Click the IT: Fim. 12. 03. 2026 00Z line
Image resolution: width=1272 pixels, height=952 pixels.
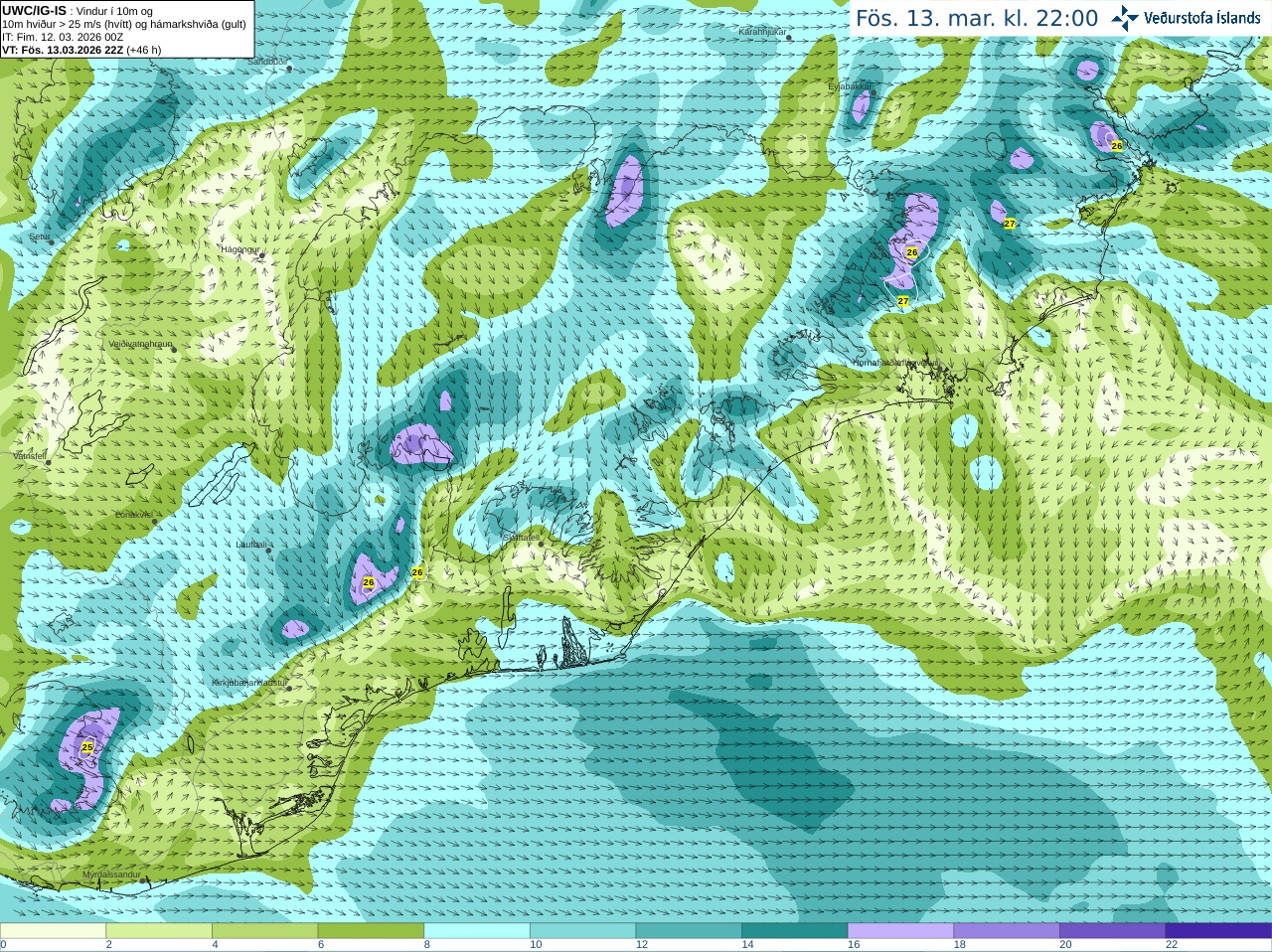[x=63, y=37]
